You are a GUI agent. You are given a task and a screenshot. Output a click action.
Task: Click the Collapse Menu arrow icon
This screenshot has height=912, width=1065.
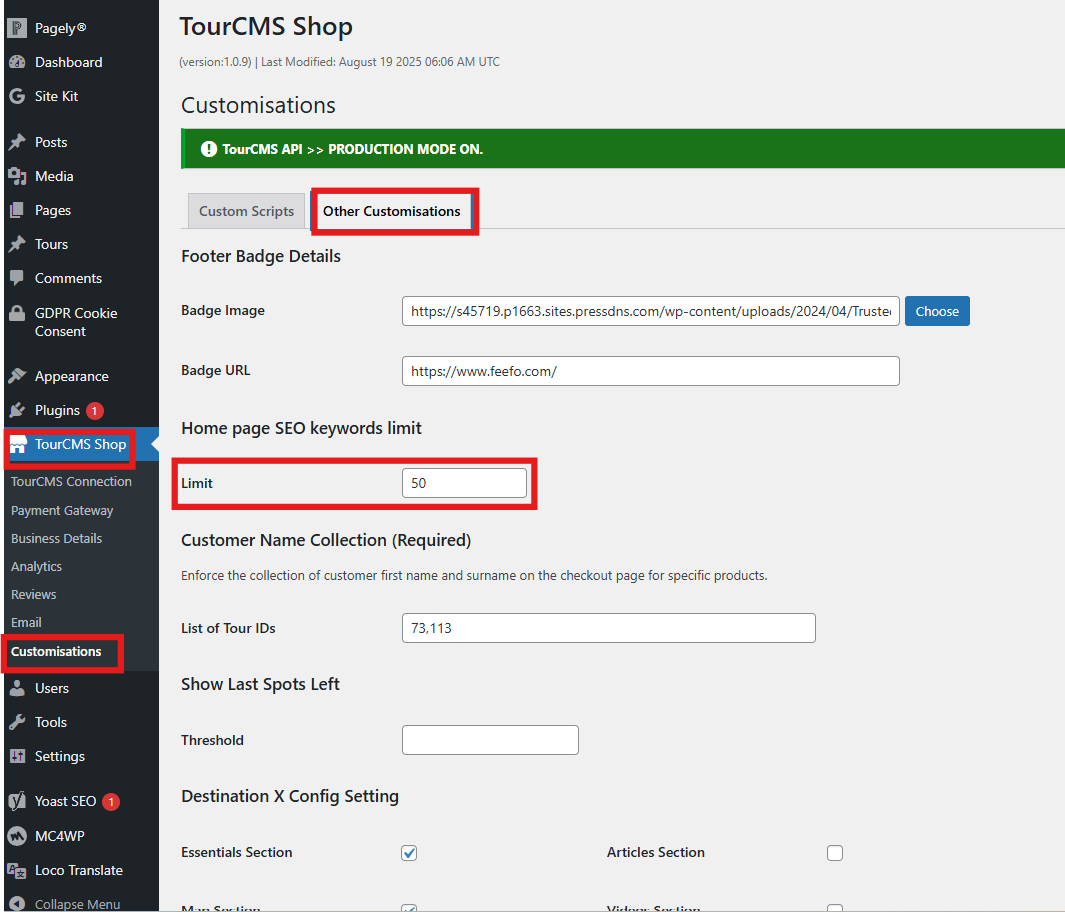17,904
